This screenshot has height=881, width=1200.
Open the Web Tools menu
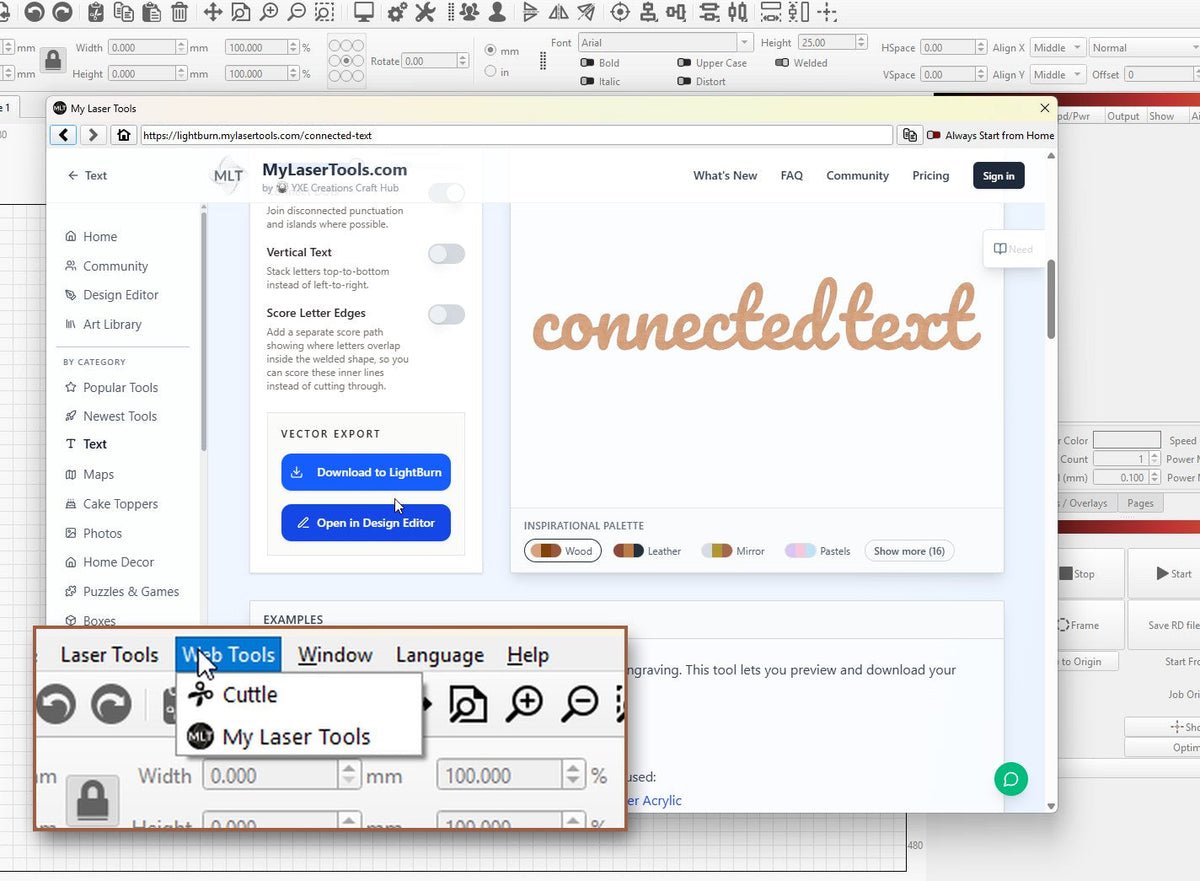(228, 655)
